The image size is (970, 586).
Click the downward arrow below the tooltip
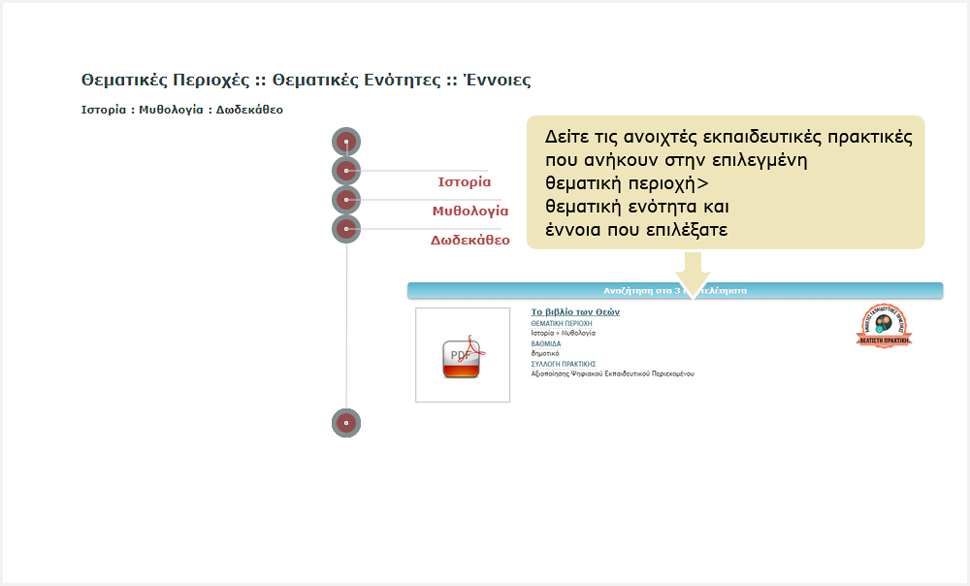coord(692,272)
